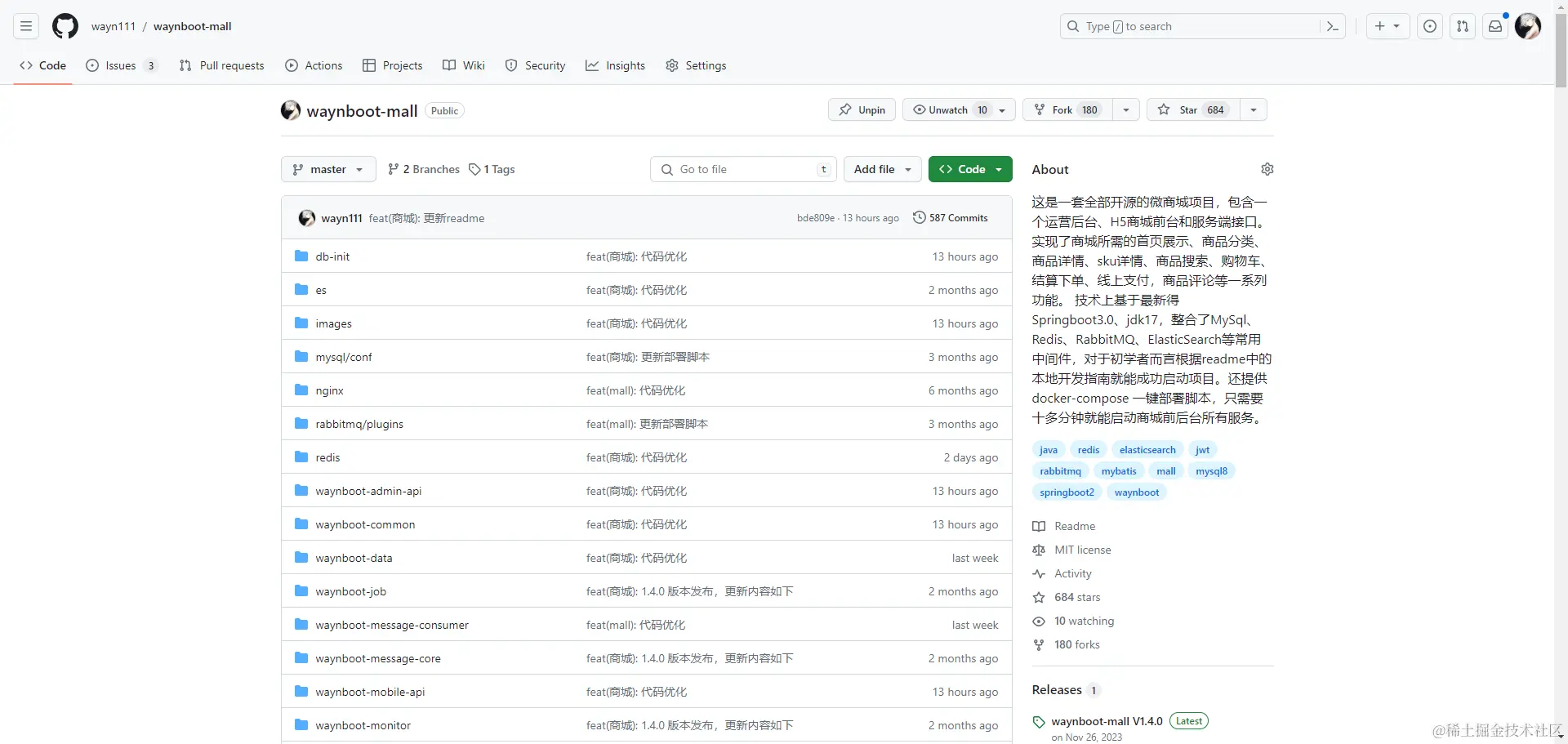View the 2 Branches link
The image size is (1568, 744).
[x=424, y=169]
